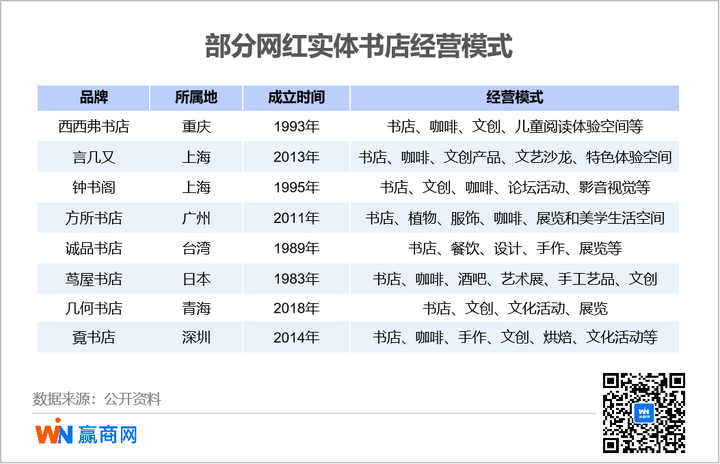Select the title 部分网红实体书店经营模式
Viewport: 720px width, 464px height.
pyautogui.click(x=358, y=46)
